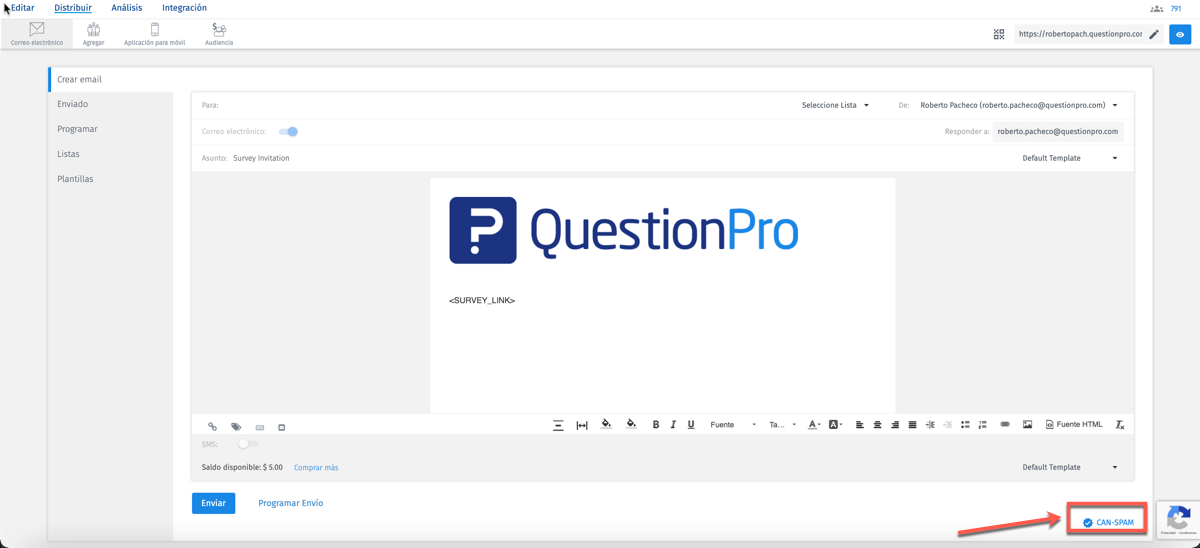The image size is (1200, 548).
Task: Open the Integración menu
Action: (x=184, y=8)
